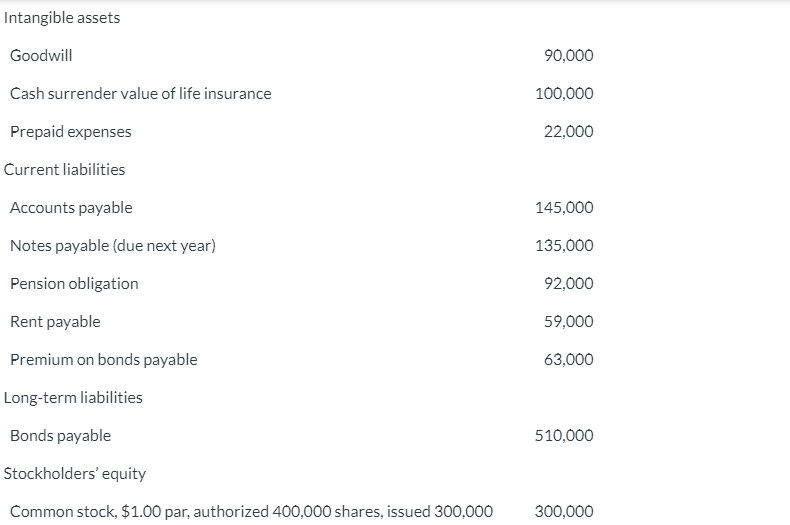Select the Goodwill row label
790x525 pixels.
tap(41, 55)
